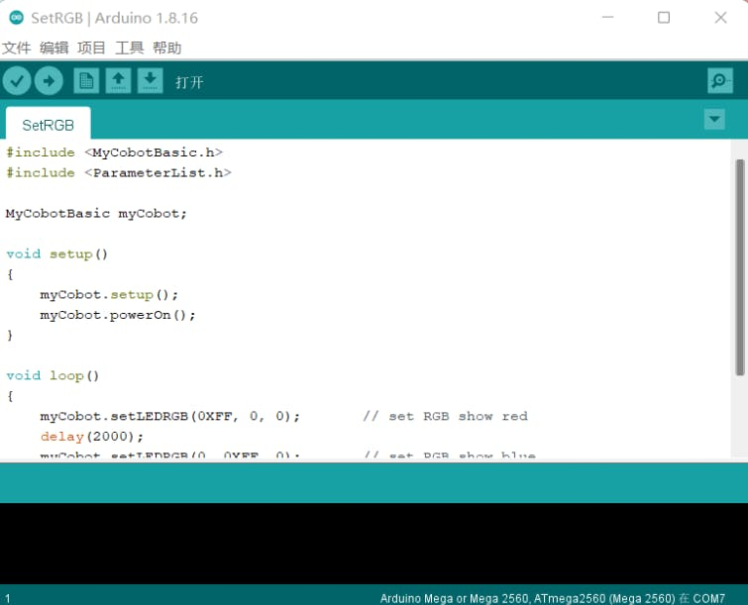Screen dimensions: 748x605
Task: Click the line '#include <ParameterList.h>'
Action: point(119,173)
